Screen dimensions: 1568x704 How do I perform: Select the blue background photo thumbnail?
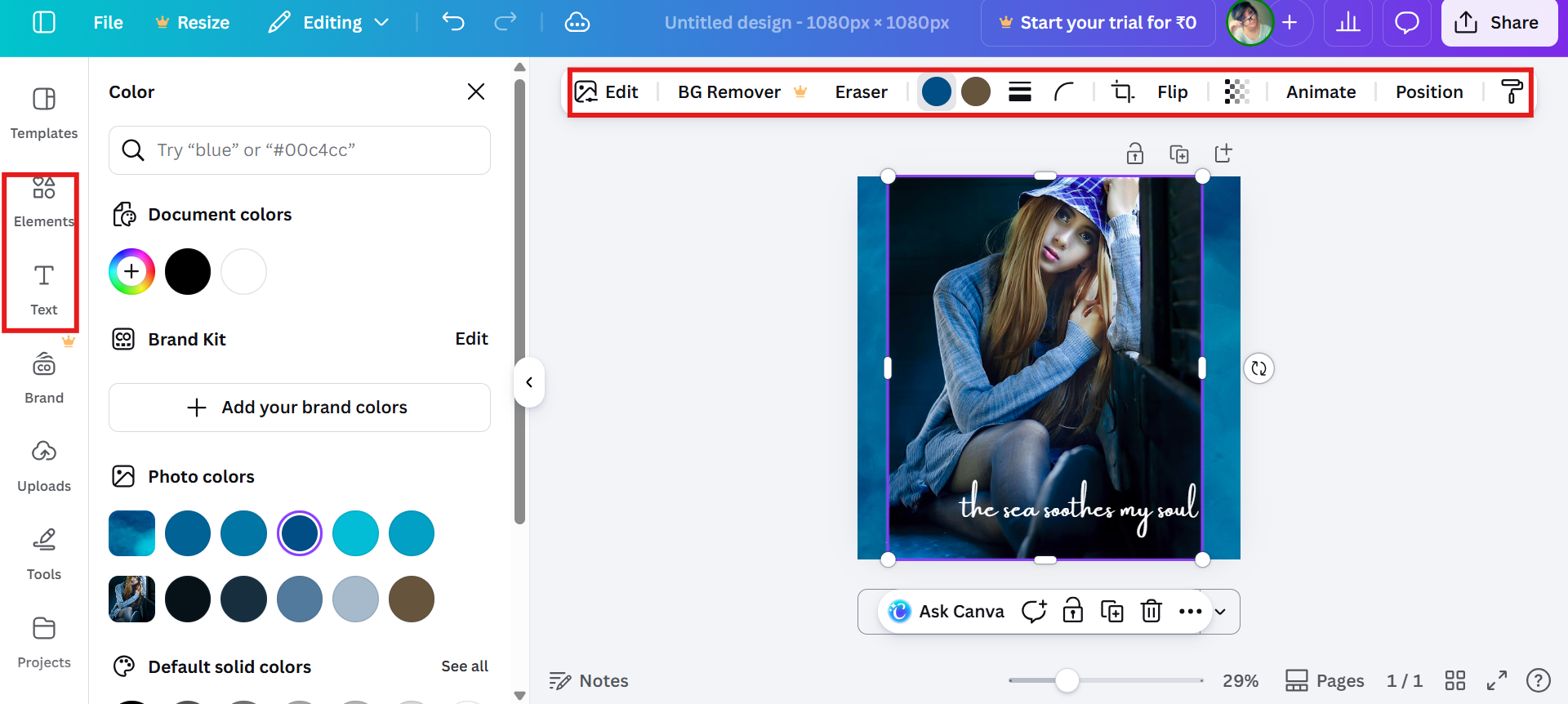(131, 533)
